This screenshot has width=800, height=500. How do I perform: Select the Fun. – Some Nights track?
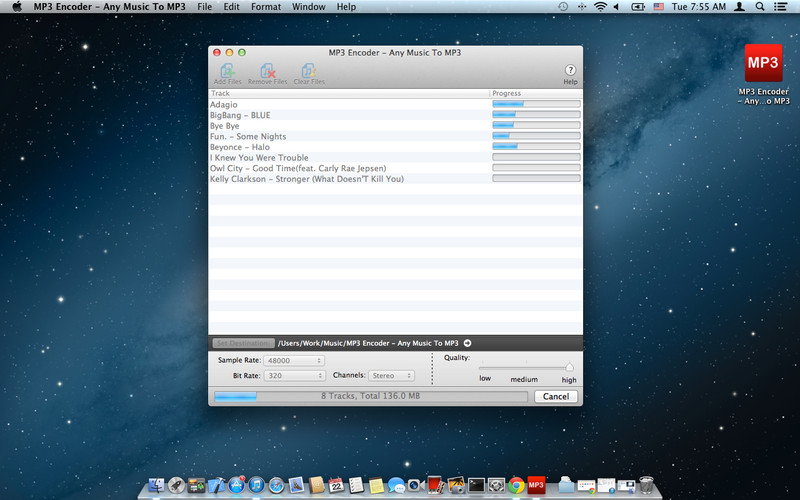click(395, 136)
